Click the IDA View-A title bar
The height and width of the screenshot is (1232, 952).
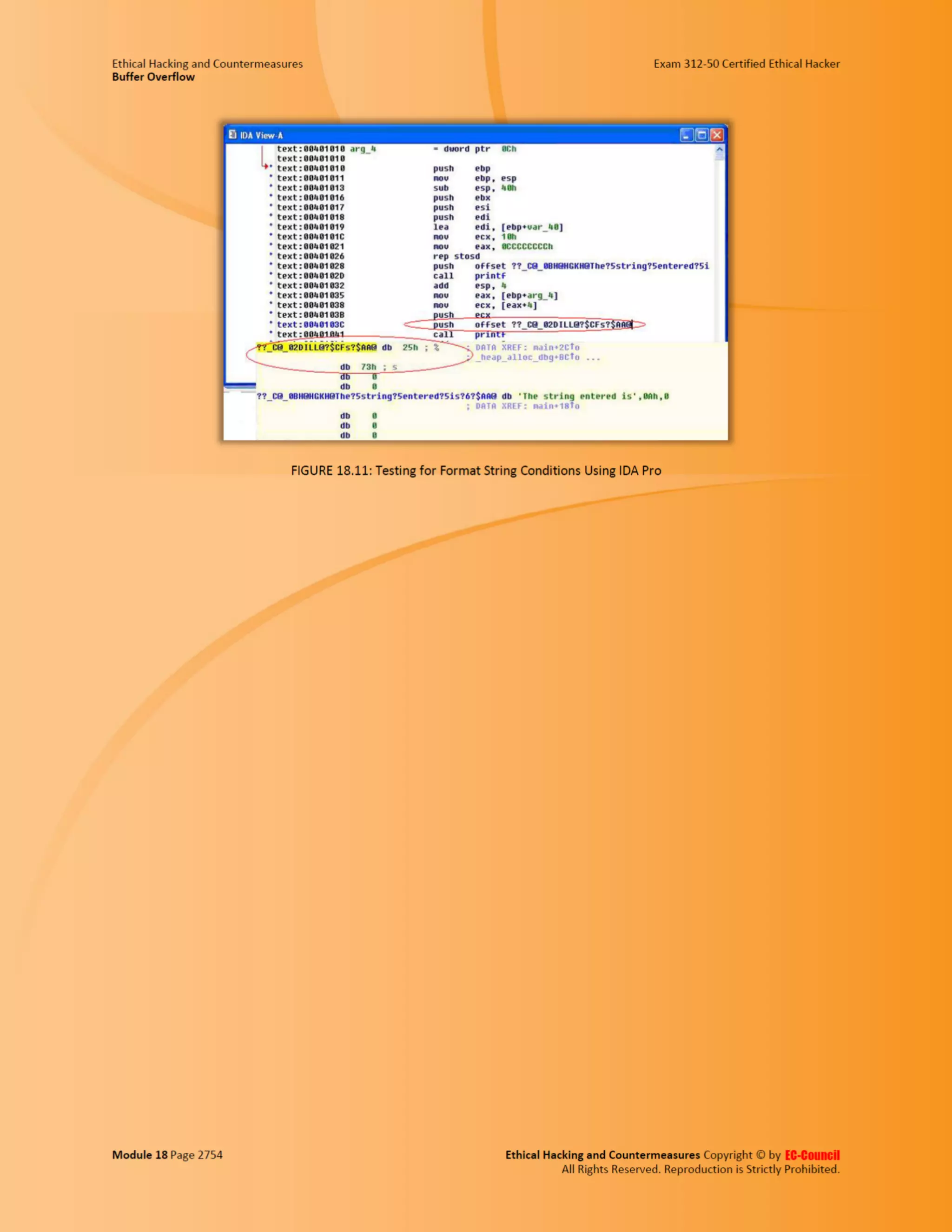451,135
